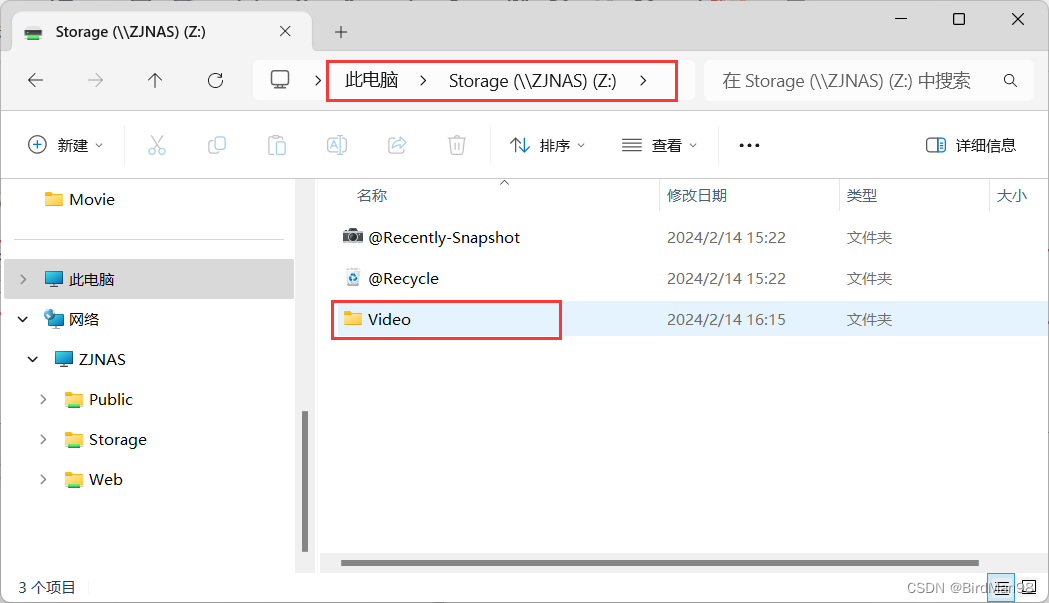
Task: Switch to details list view in status bar
Action: click(1001, 588)
